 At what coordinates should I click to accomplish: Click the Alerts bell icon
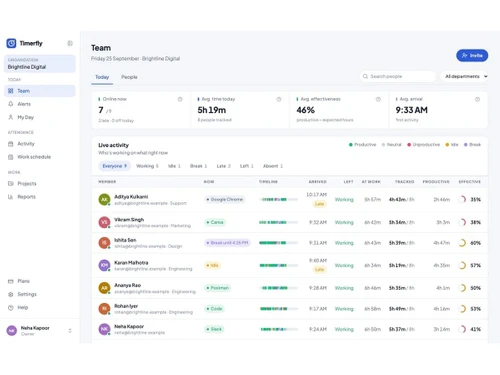pos(11,104)
